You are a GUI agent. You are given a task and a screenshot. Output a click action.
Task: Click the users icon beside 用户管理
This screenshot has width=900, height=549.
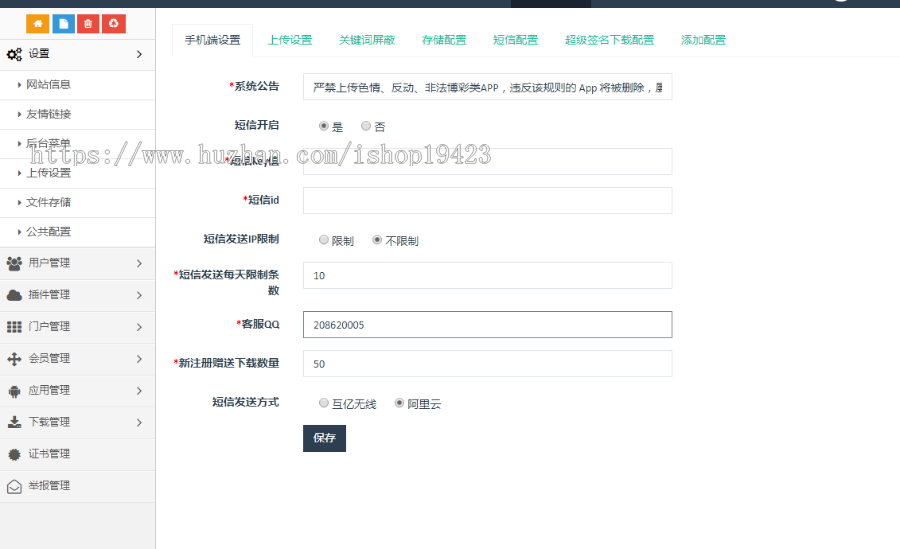[x=14, y=264]
